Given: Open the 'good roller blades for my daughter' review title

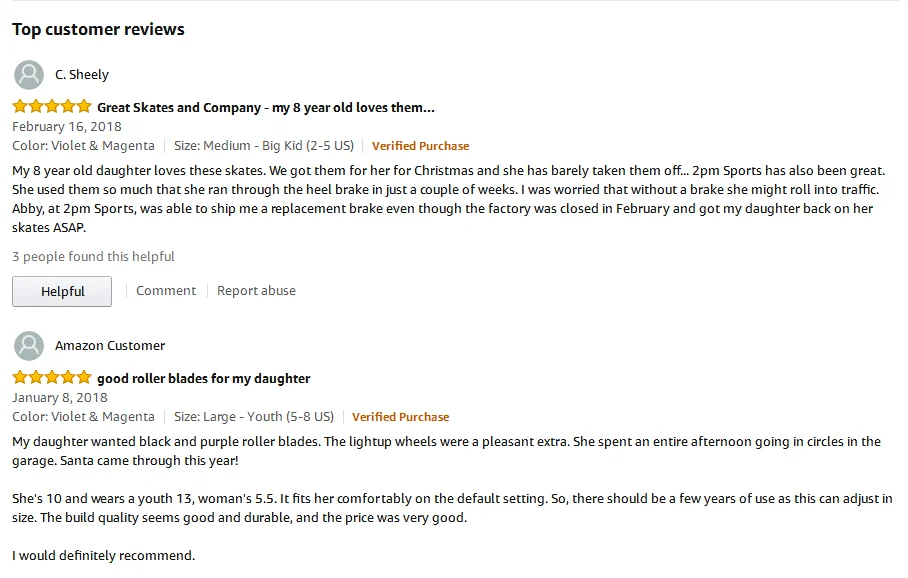Looking at the screenshot, I should [x=204, y=379].
